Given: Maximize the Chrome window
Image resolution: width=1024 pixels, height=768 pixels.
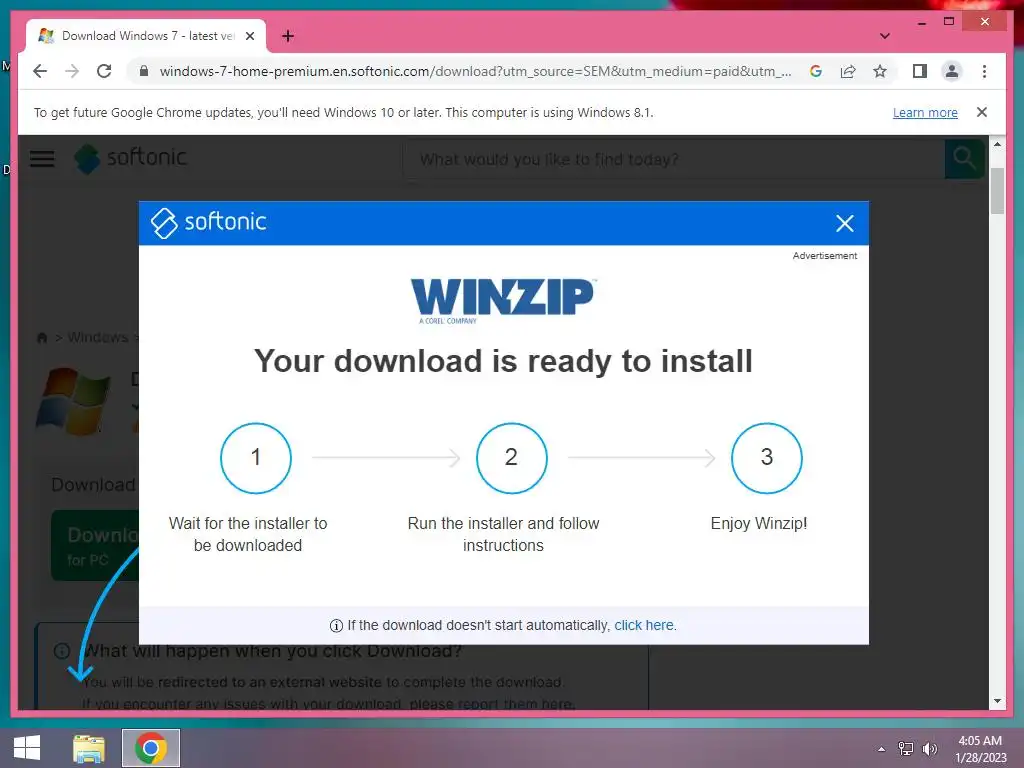Looking at the screenshot, I should point(949,22).
